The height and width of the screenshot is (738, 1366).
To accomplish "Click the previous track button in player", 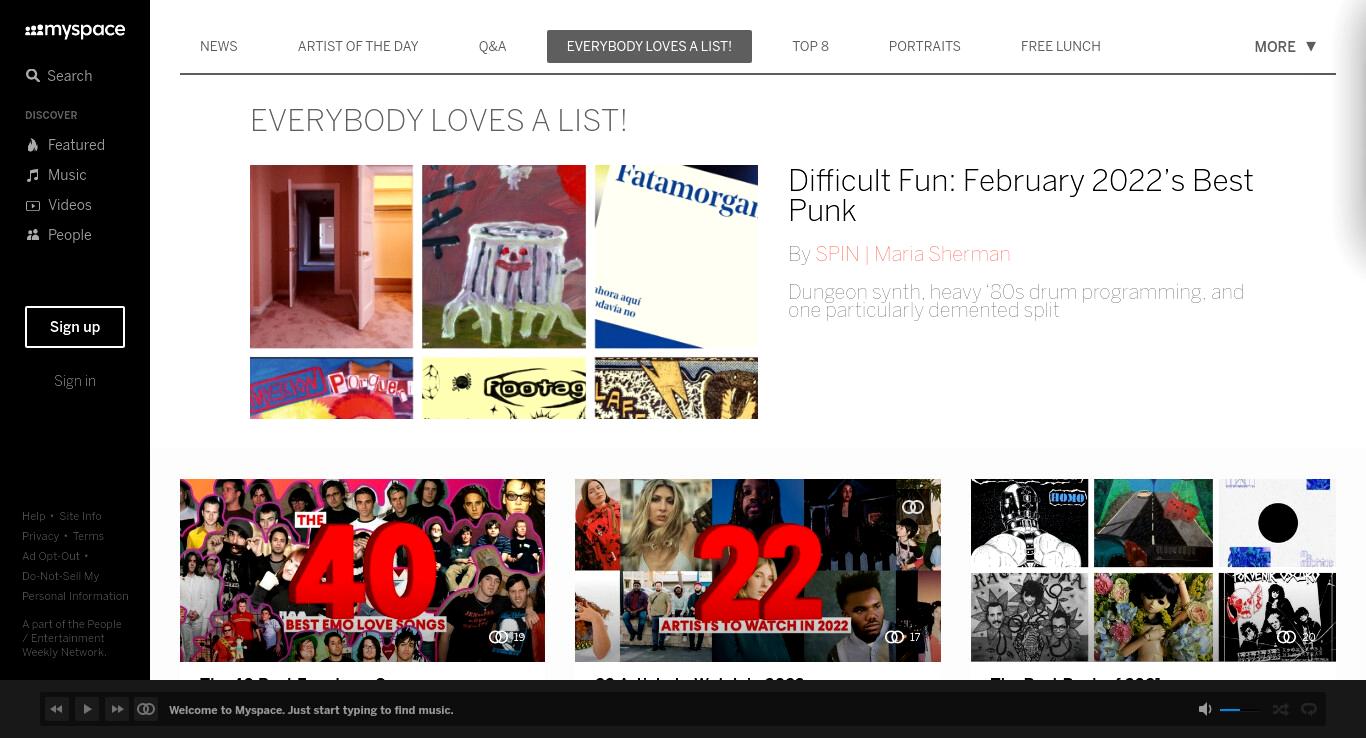I will point(57,709).
